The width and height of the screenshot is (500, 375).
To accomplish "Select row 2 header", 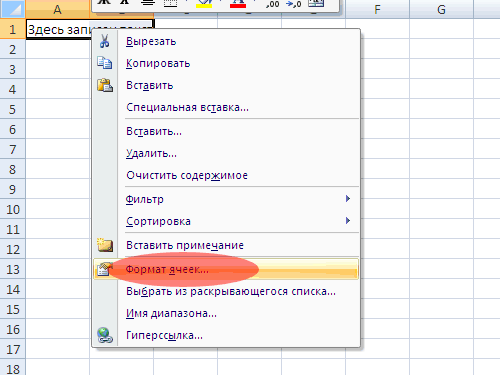I will coord(13,49).
